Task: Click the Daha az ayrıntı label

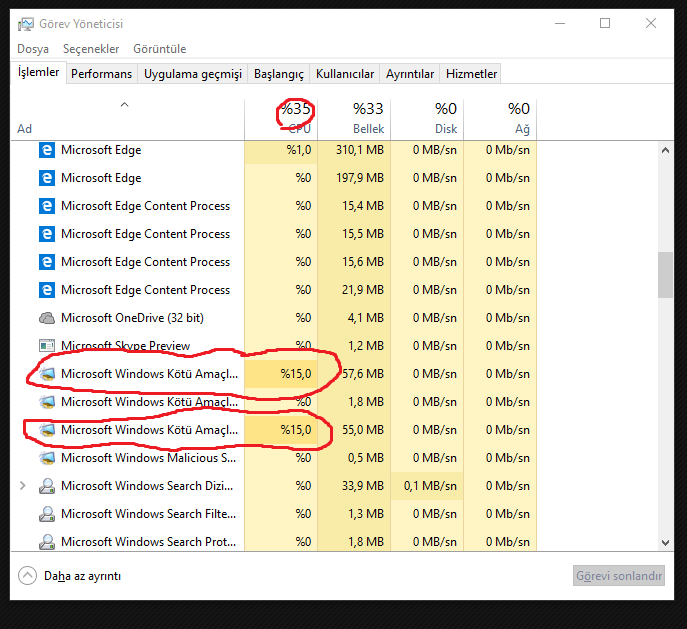Action: [x=82, y=576]
